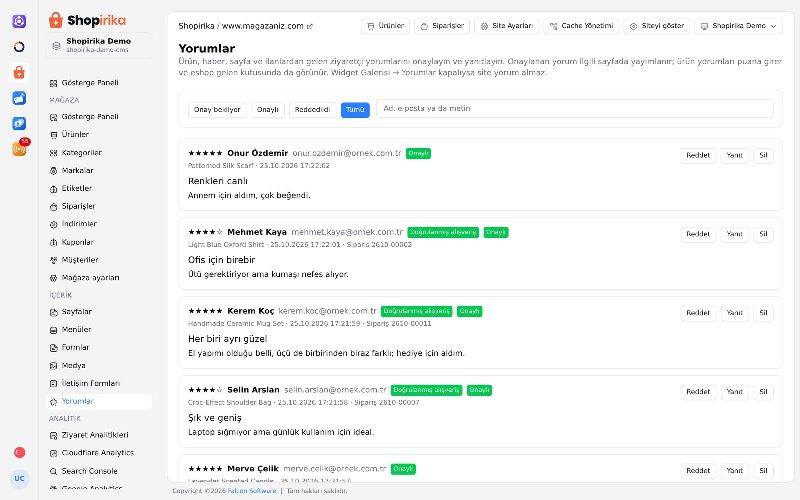This screenshot has width=800, height=500.
Task: Open Cloudflare Analytics in the sidebar
Action: 98,453
